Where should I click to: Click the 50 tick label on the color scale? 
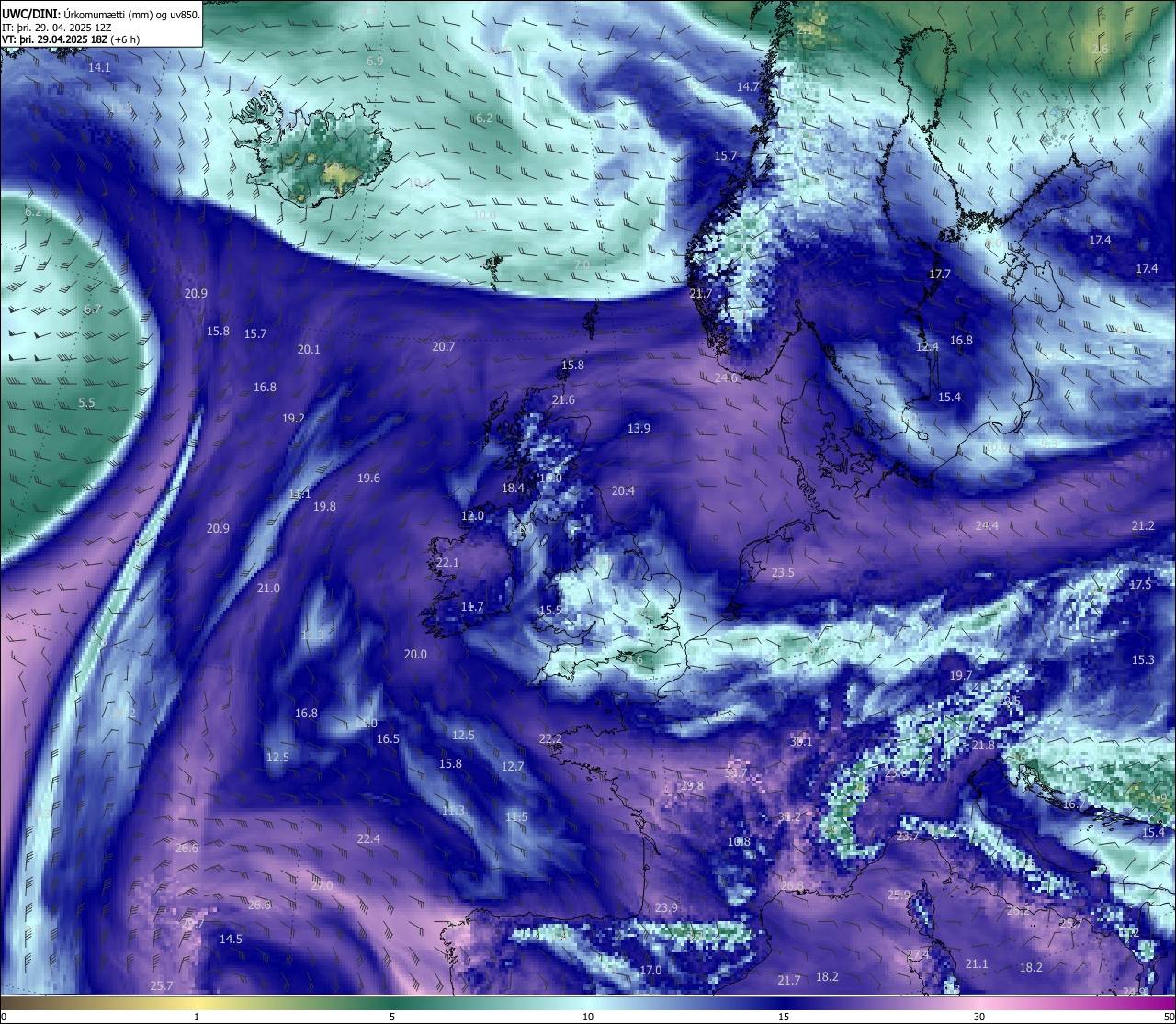pyautogui.click(x=1168, y=1016)
